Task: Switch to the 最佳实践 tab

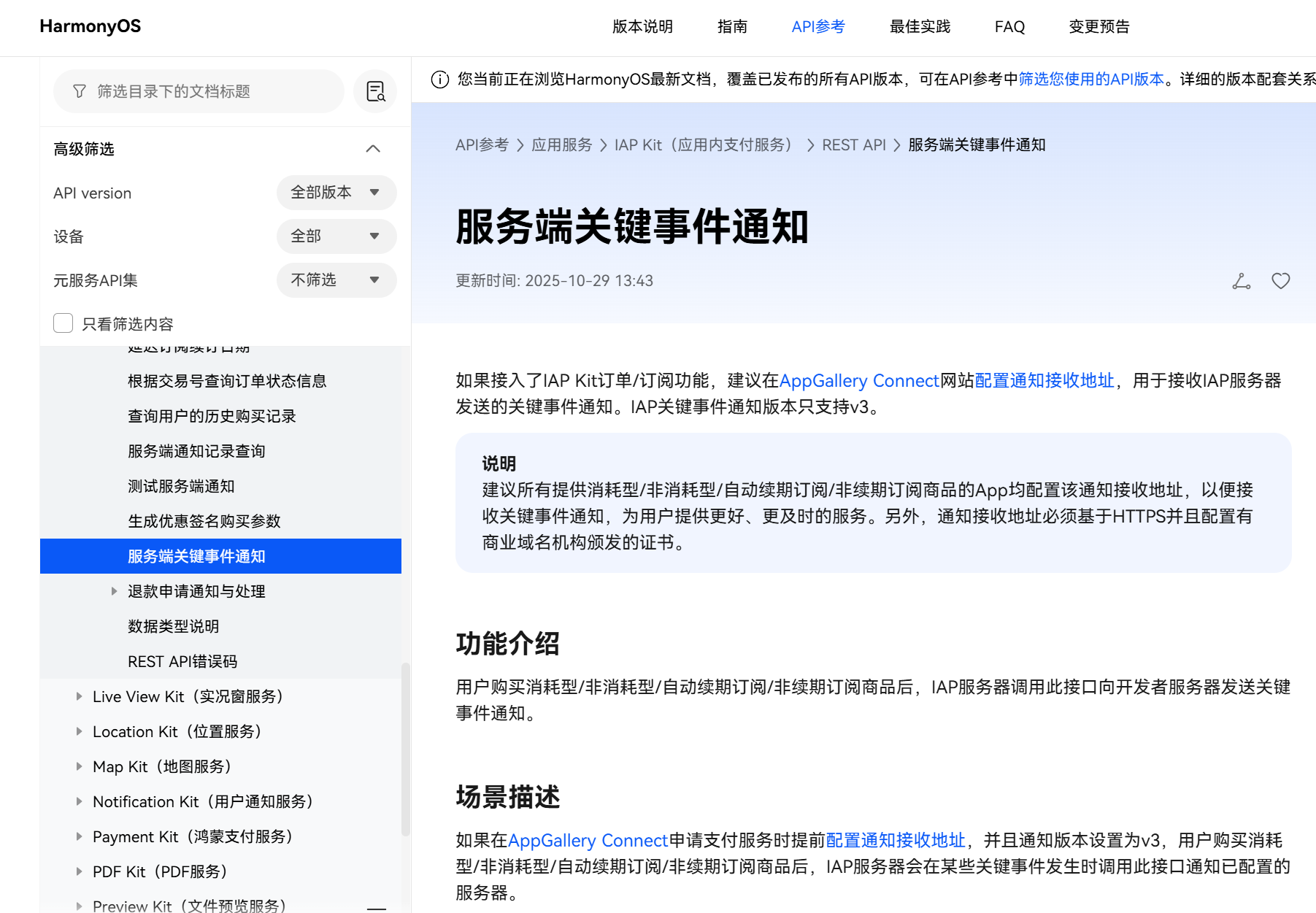Action: [920, 27]
